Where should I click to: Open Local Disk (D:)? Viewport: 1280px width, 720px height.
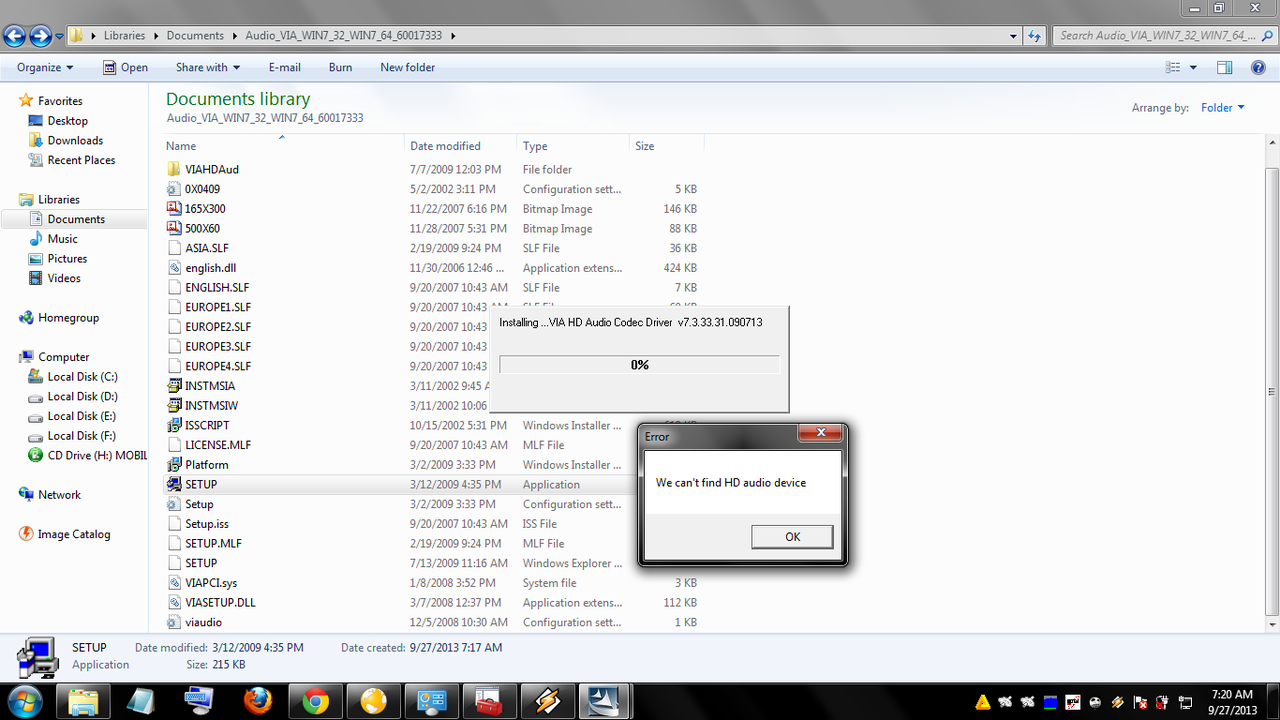[82, 396]
